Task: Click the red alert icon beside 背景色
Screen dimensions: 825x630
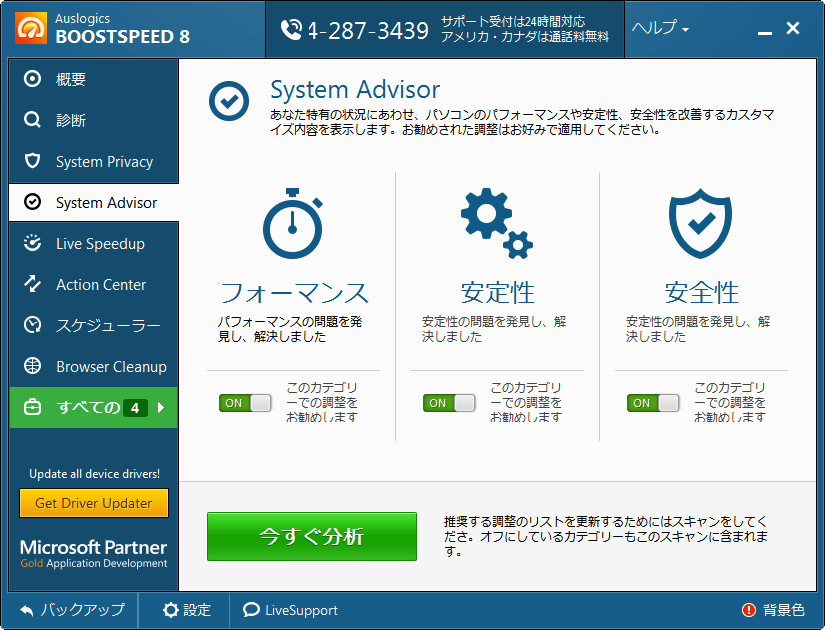Action: [x=748, y=610]
